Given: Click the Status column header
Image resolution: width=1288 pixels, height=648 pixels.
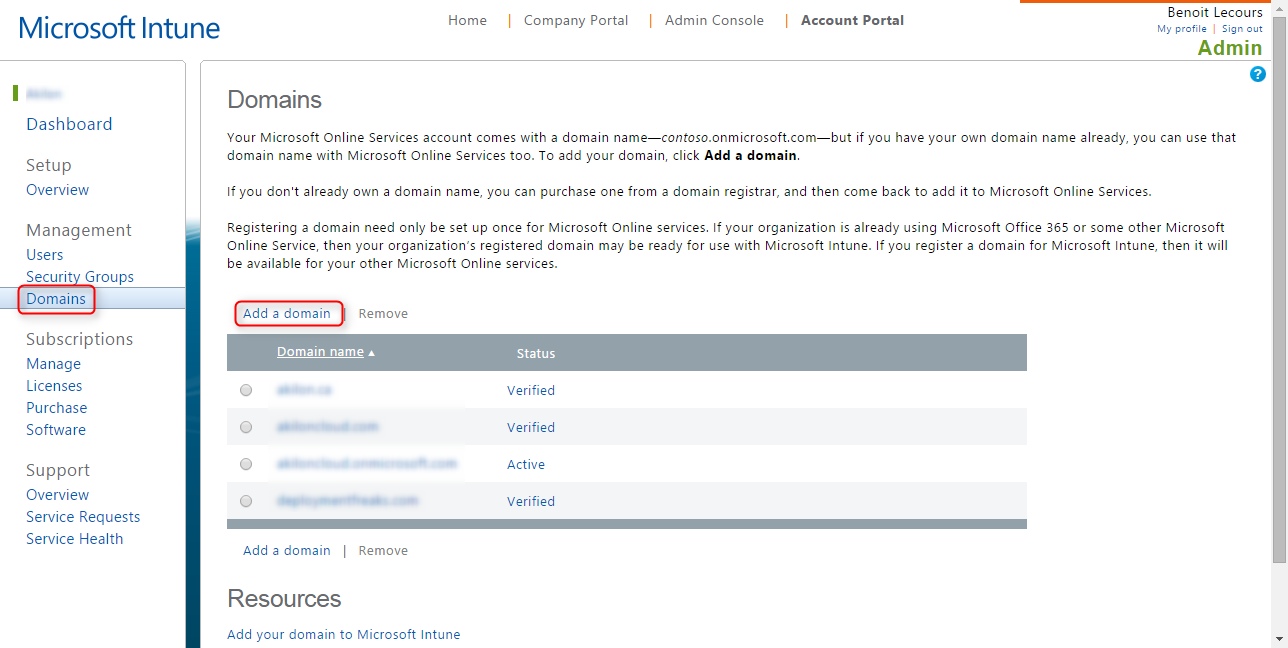Looking at the screenshot, I should (x=536, y=353).
